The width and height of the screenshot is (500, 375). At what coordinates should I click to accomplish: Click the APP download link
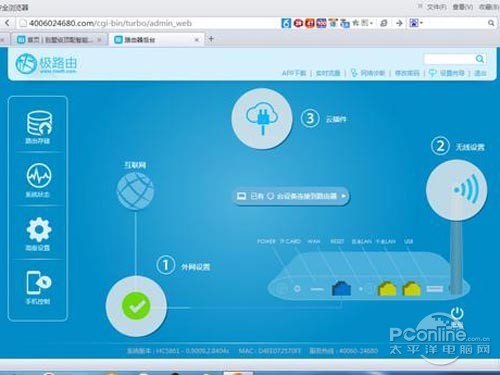[x=294, y=73]
